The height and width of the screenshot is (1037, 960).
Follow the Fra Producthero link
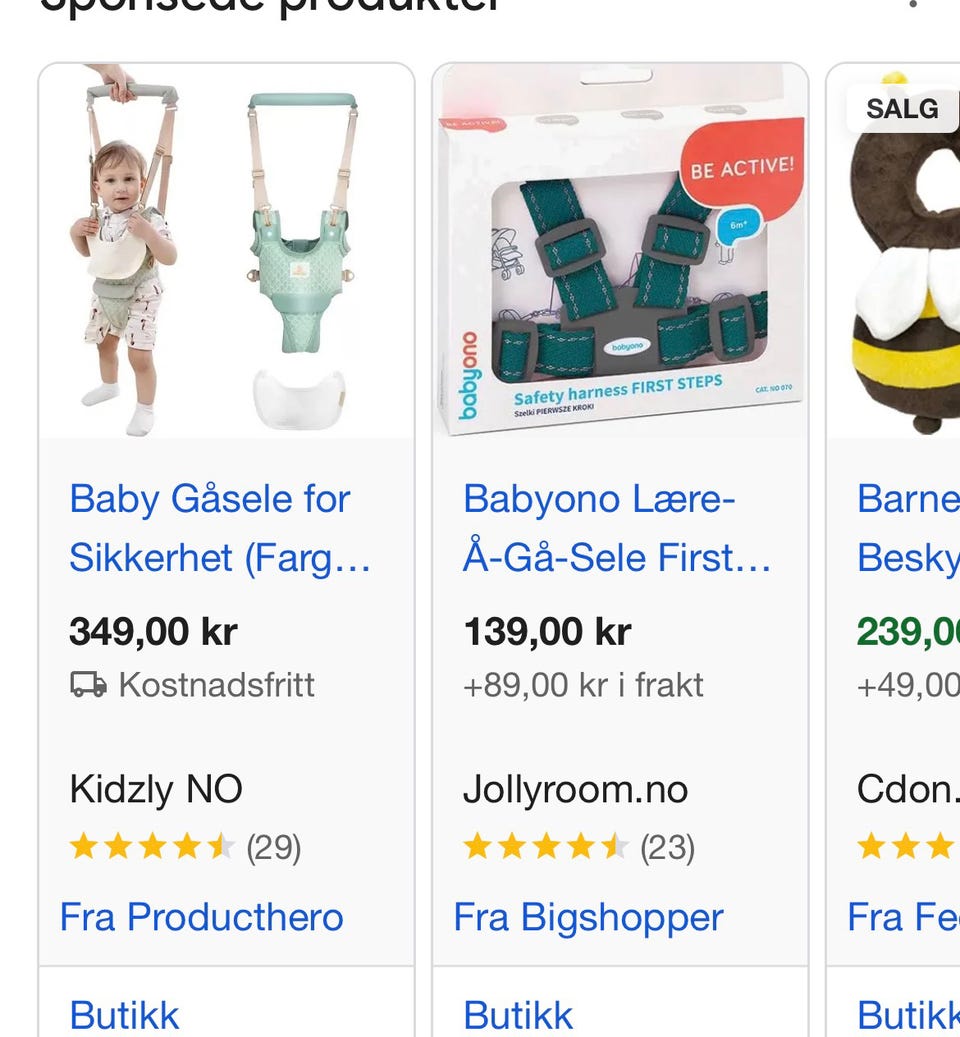coord(202,917)
